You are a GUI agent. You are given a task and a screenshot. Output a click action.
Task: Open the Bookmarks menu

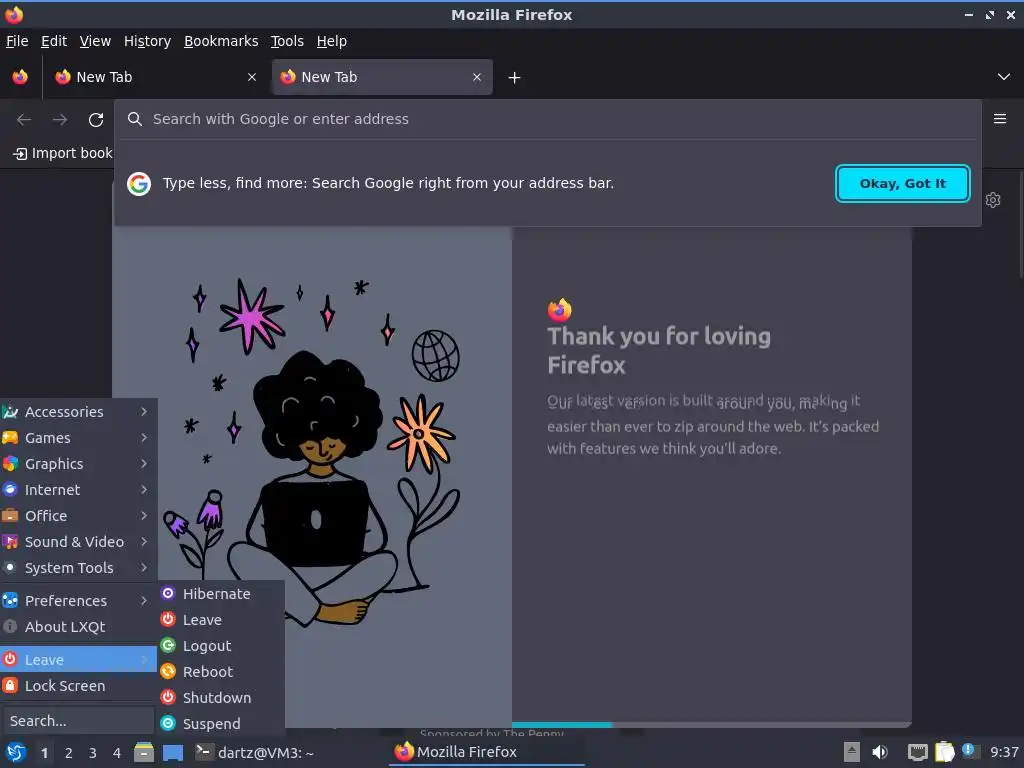click(221, 41)
